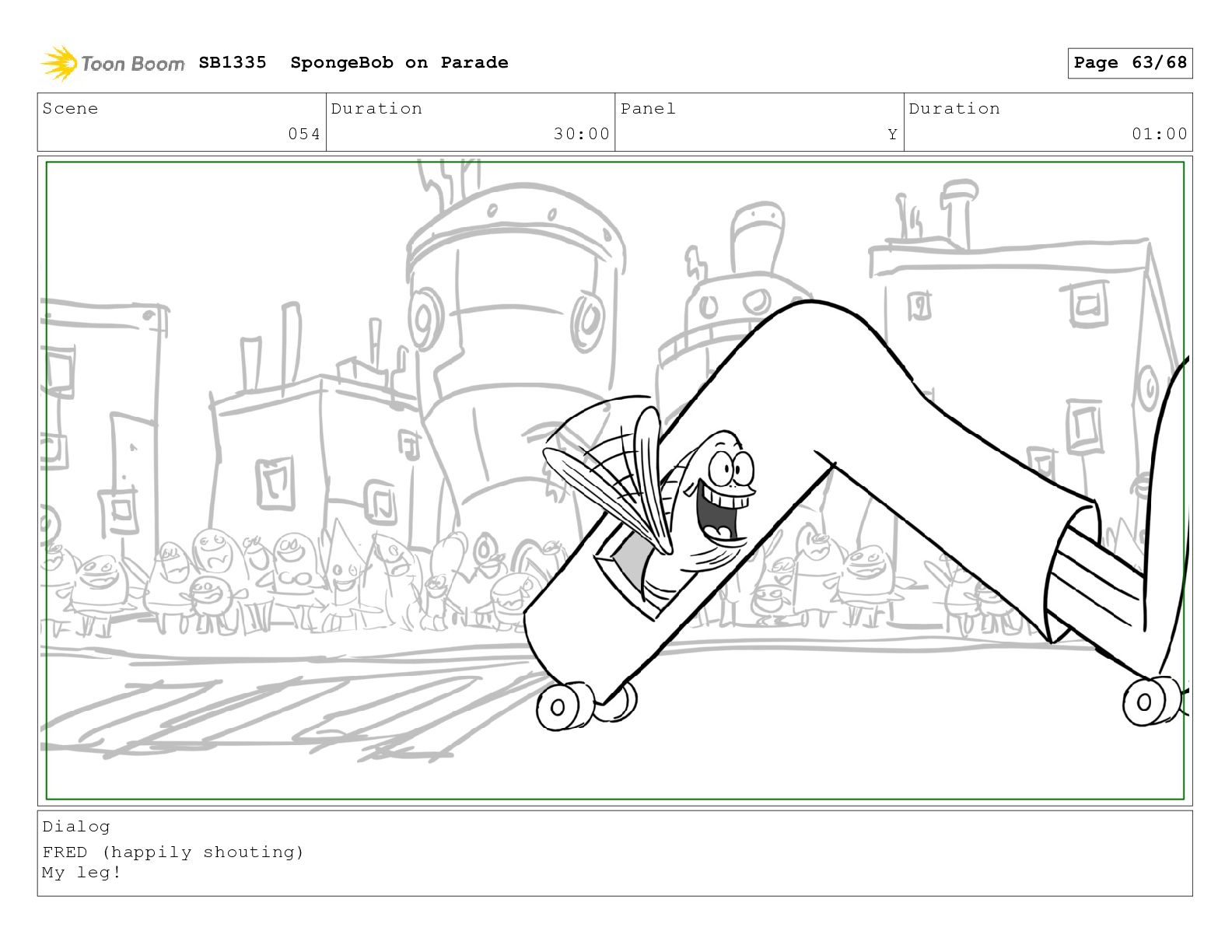Click the 'Page 63/68' page indicator
Image resolution: width=1232 pixels, height=952 pixels.
click(1129, 63)
